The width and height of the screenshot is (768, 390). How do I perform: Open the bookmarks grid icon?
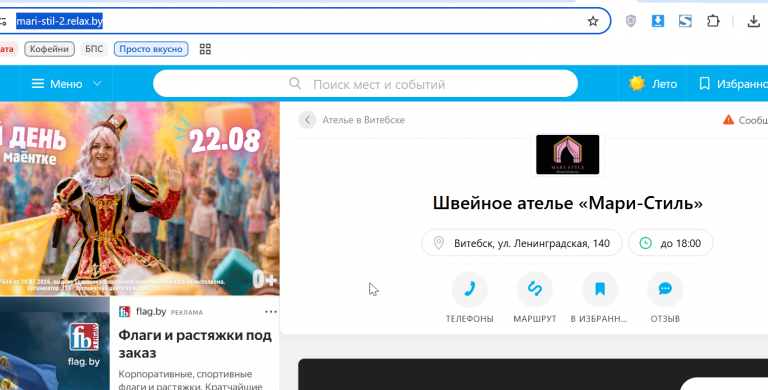click(x=205, y=49)
